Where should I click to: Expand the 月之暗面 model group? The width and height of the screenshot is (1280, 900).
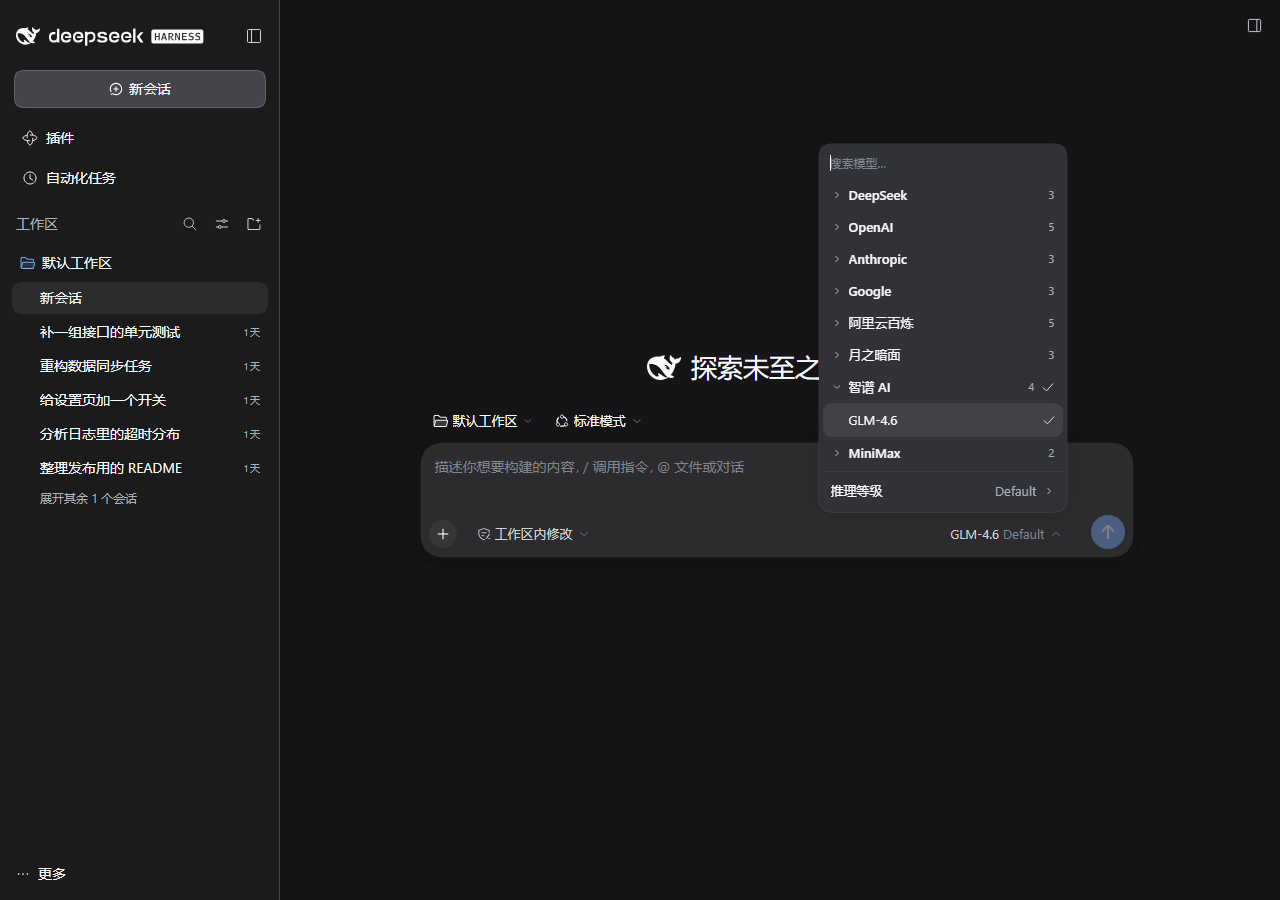coord(943,355)
